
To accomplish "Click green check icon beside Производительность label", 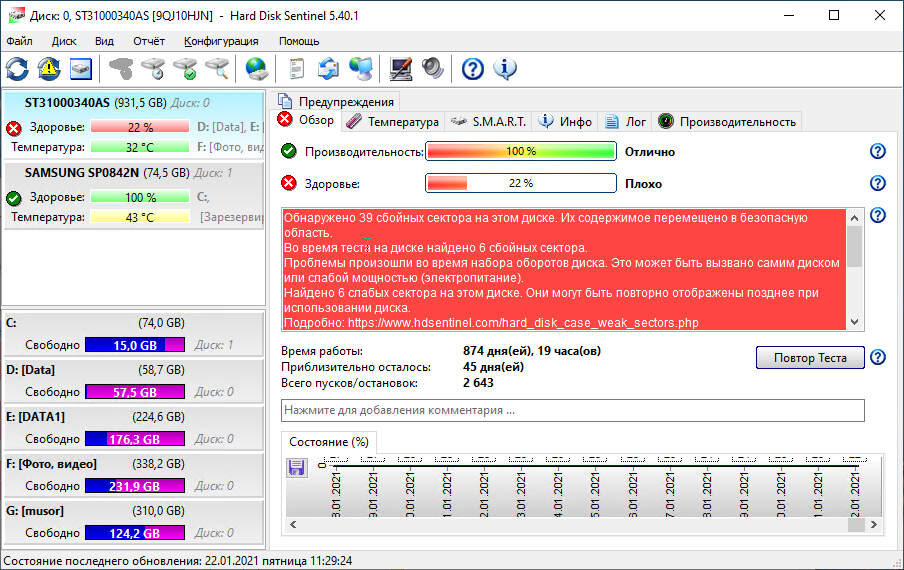I will (289, 151).
